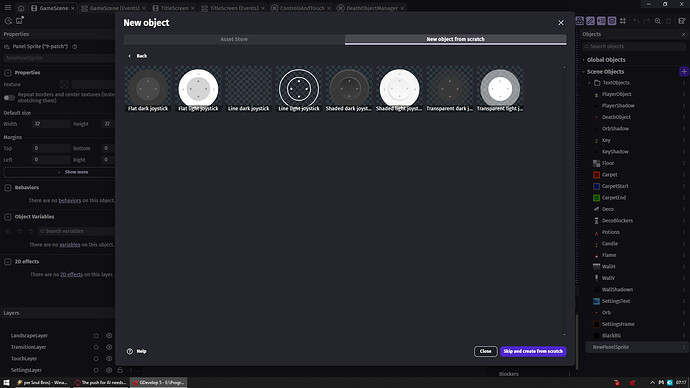The width and height of the screenshot is (690, 388).
Task: Close the Objects panel
Action: click(683, 34)
